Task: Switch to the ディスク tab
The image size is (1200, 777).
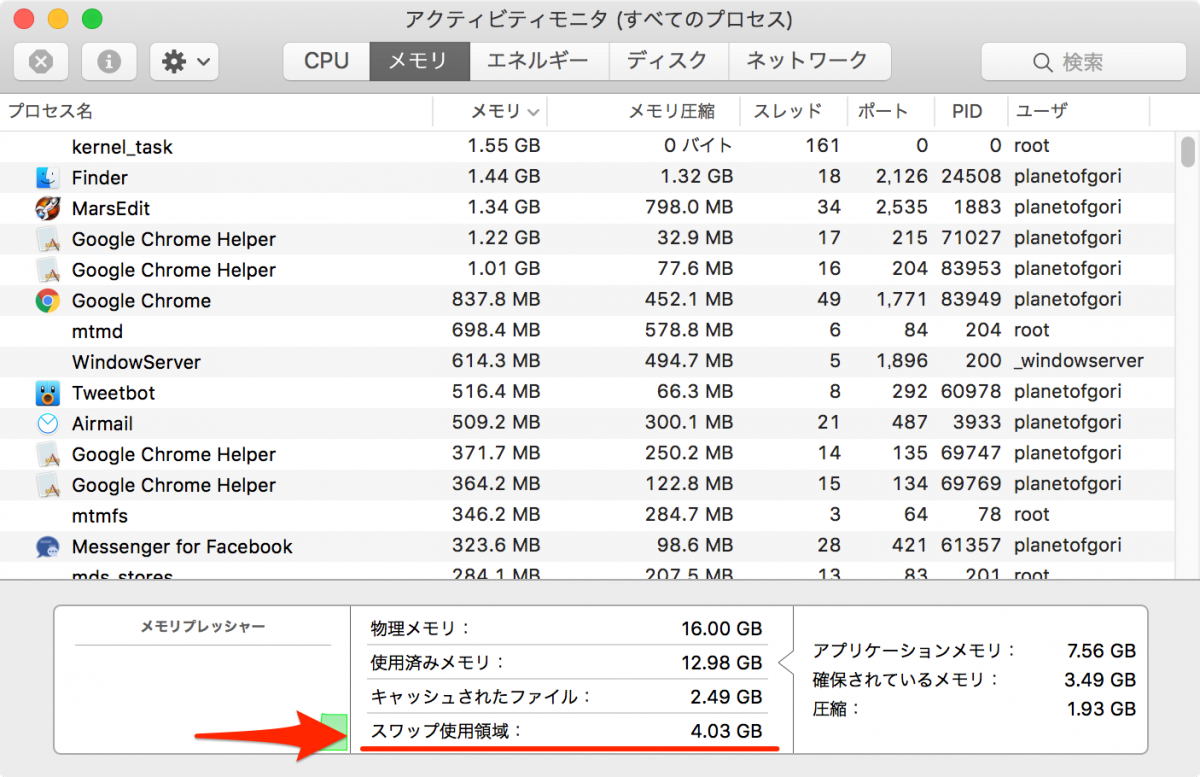Action: pyautogui.click(x=668, y=61)
